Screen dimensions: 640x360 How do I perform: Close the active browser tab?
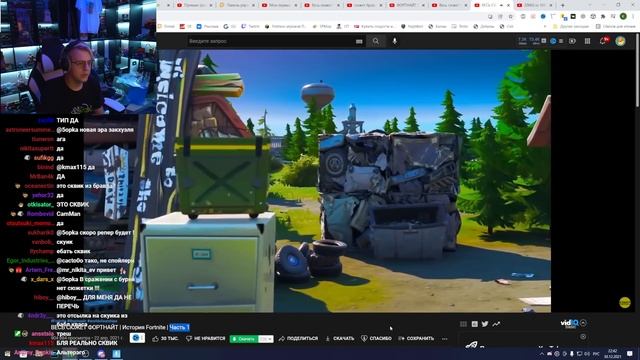[509, 5]
